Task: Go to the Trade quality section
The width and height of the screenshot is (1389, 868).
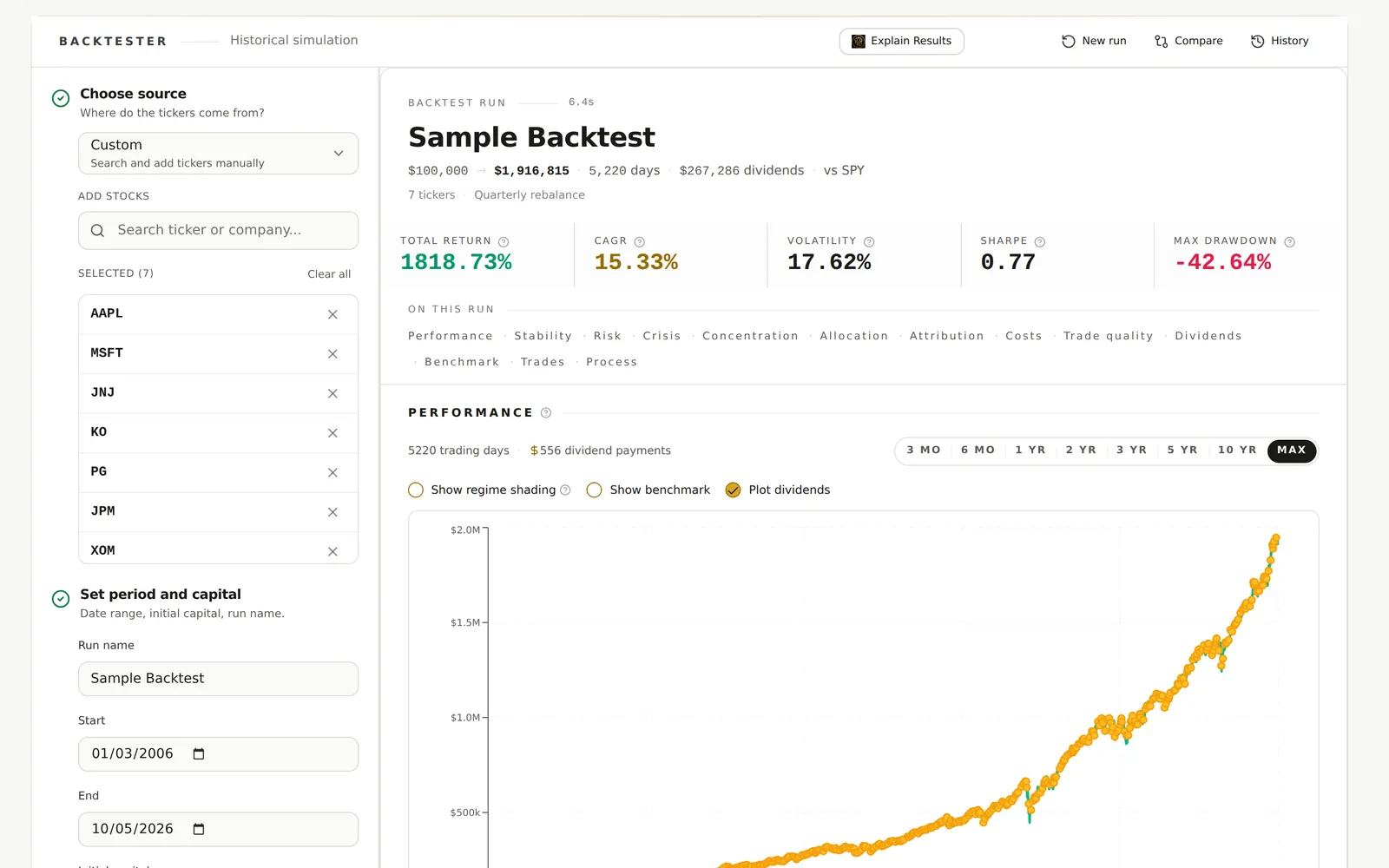Action: [1109, 336]
